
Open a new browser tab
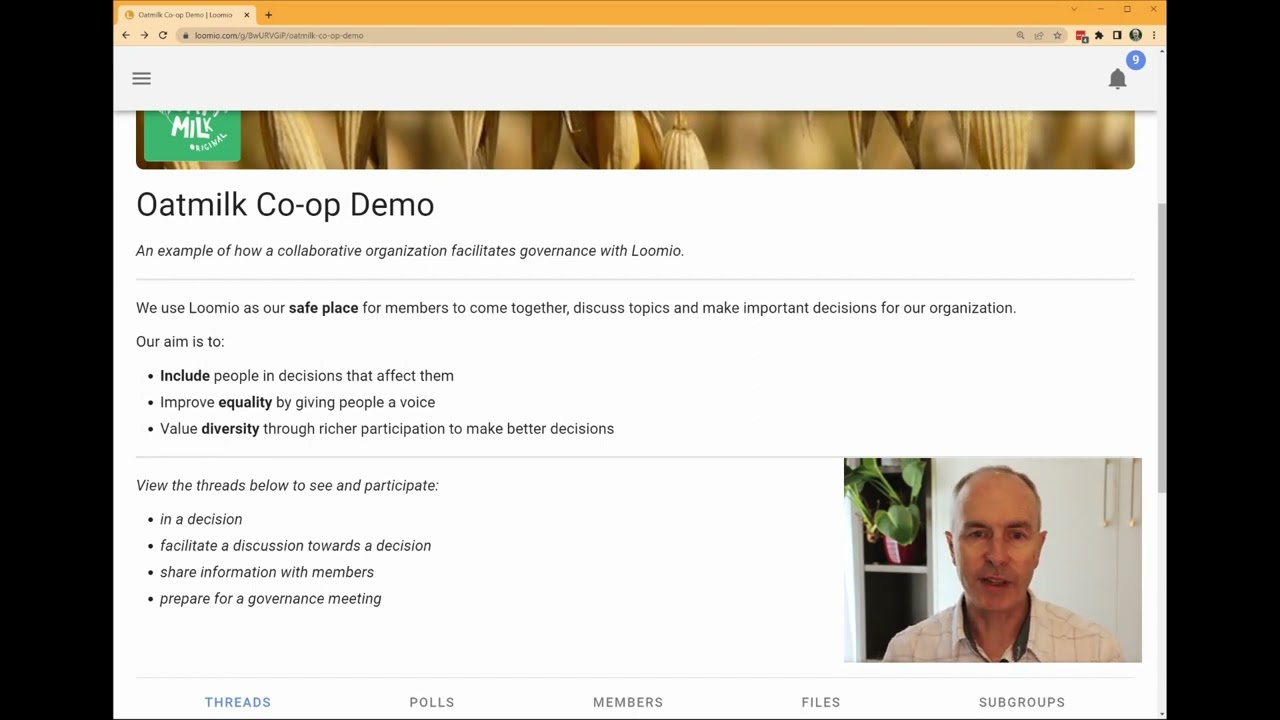click(268, 15)
